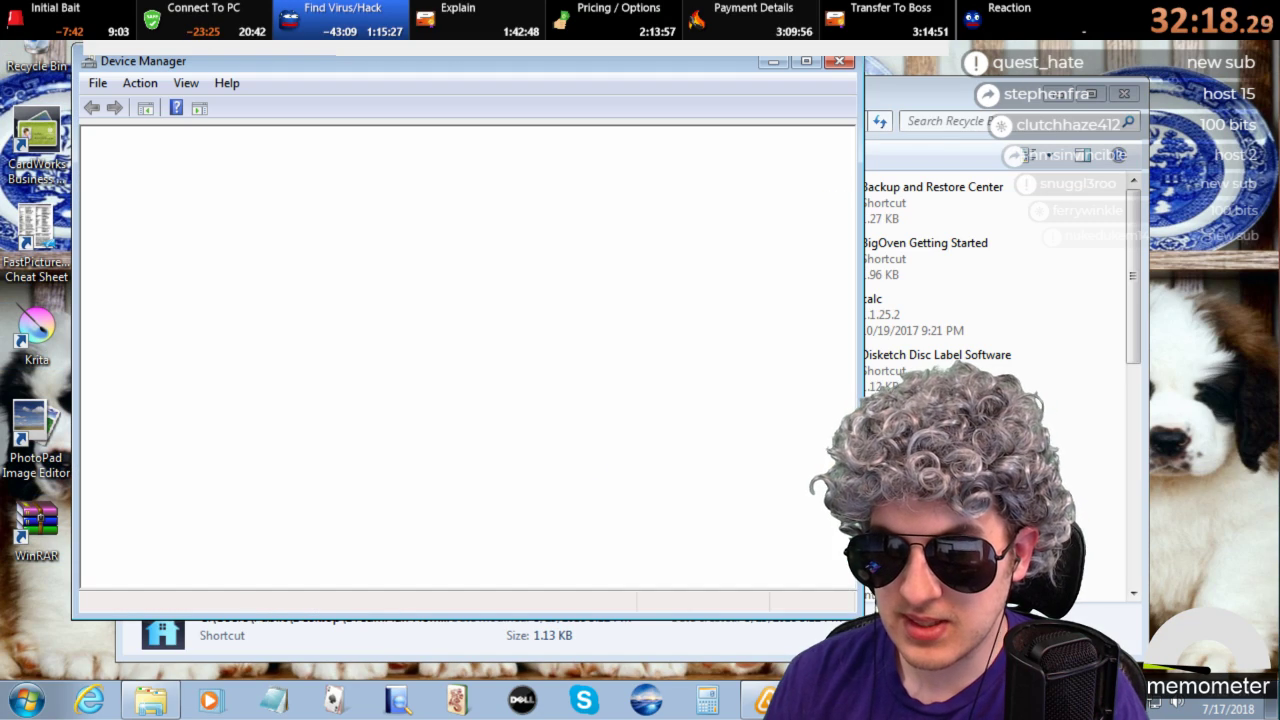Open the blue globe taskbar icon
Viewport: 1280px width, 720px height.
(646, 700)
